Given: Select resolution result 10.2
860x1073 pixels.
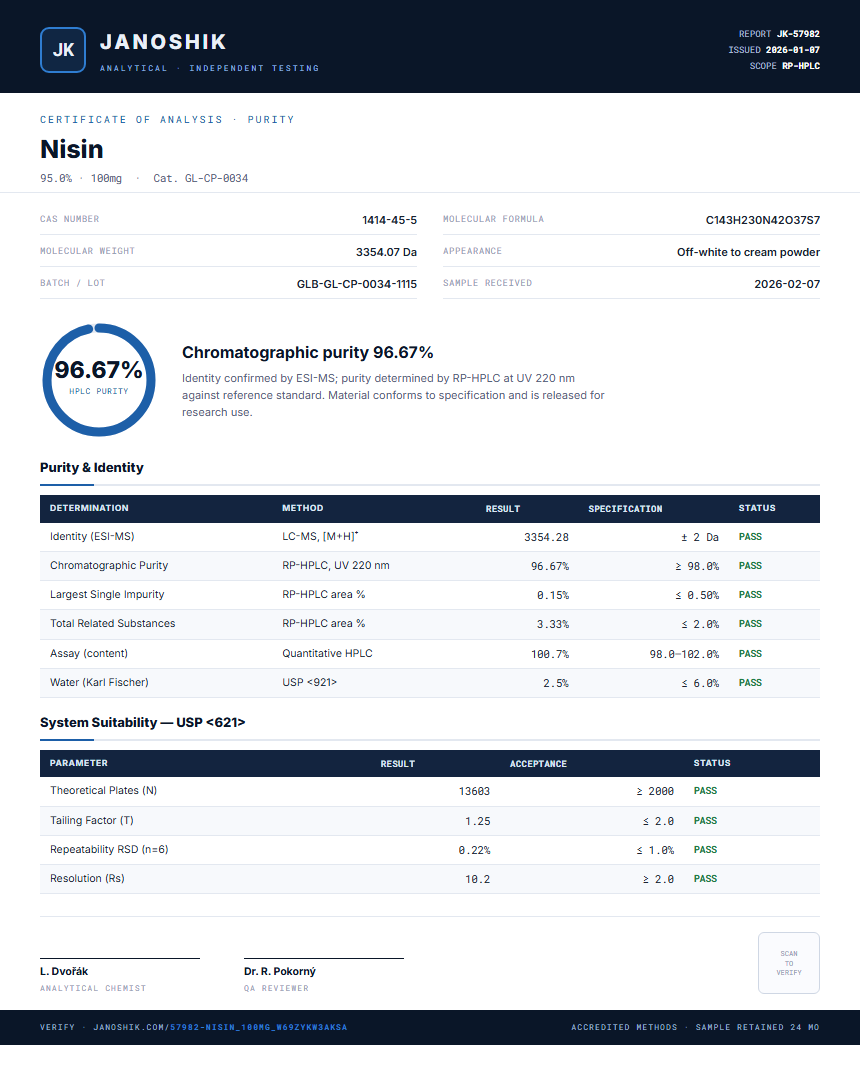Looking at the screenshot, I should click(478, 879).
